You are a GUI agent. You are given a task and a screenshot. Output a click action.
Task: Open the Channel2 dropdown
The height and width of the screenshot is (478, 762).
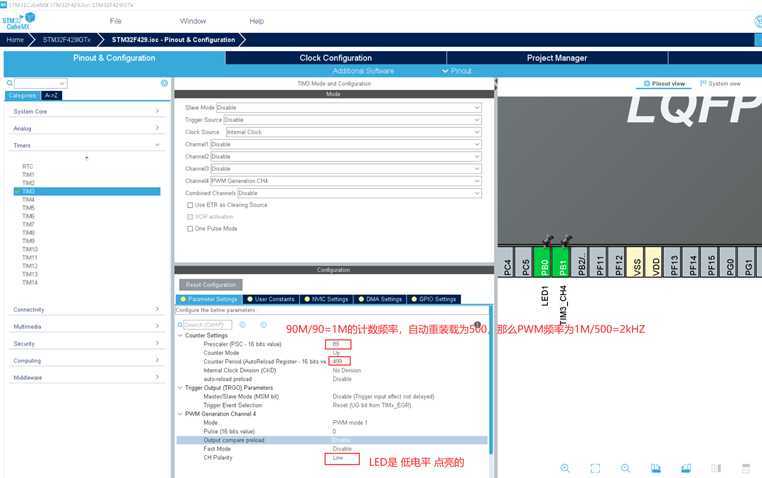(x=346, y=156)
